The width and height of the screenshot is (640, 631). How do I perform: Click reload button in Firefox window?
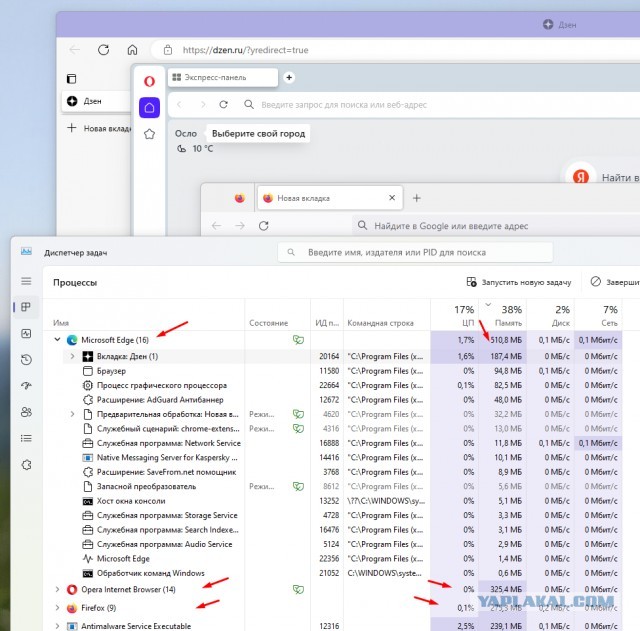click(264, 226)
